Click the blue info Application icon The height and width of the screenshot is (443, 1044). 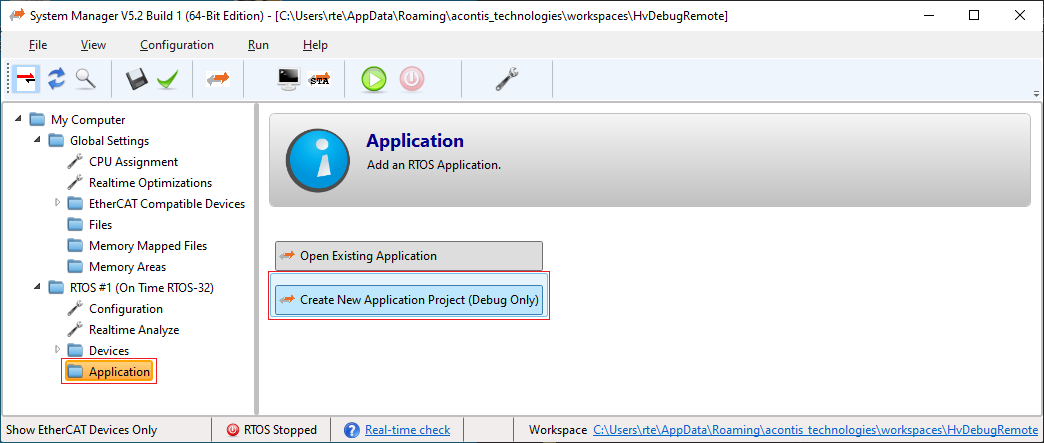pyautogui.click(x=318, y=160)
